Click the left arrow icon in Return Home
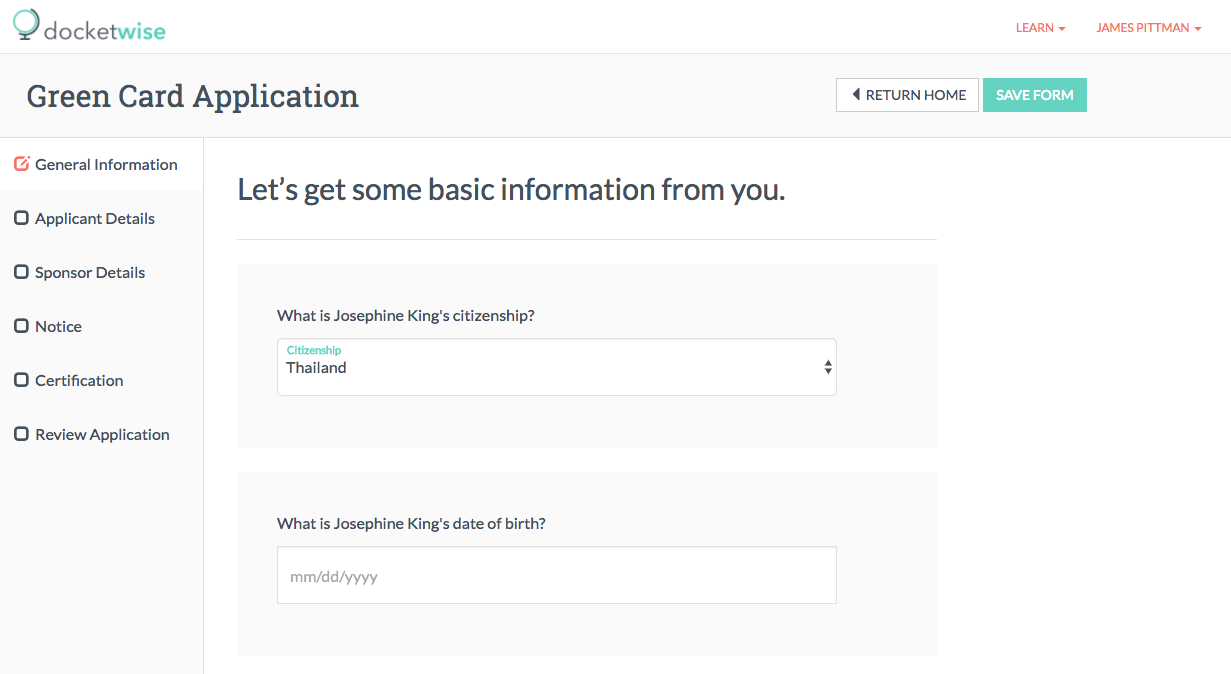The image size is (1231, 674). coord(856,95)
